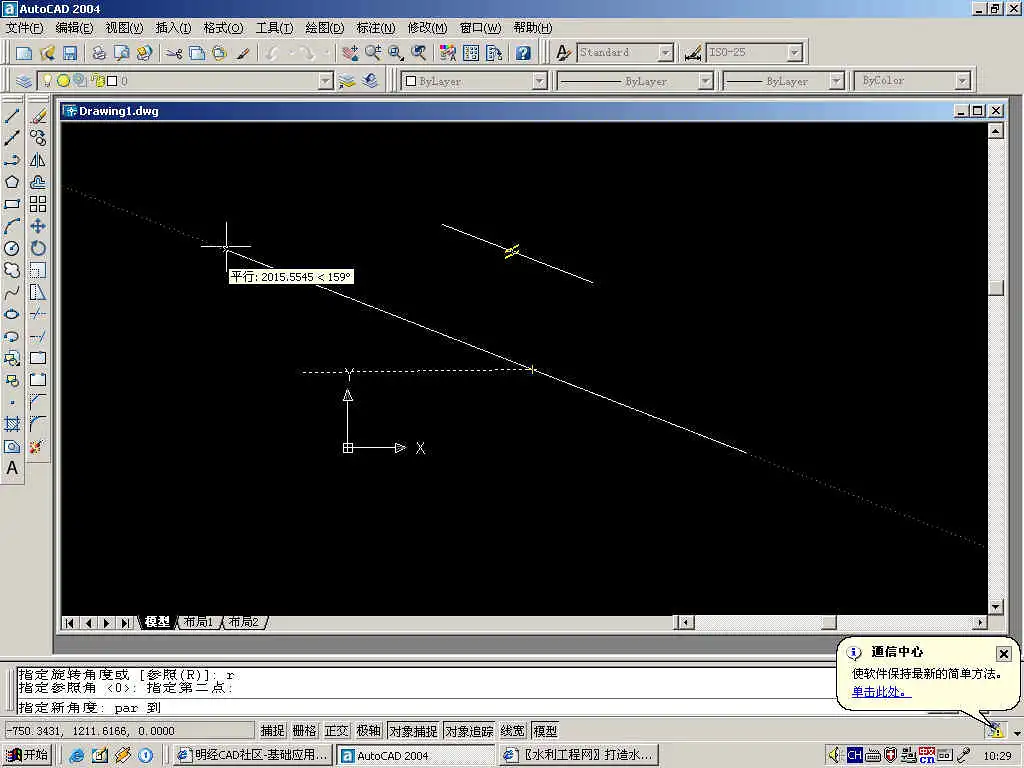This screenshot has width=1024, height=768.
Task: Click the horizontal scrollbar right arrow
Action: pyautogui.click(x=980, y=622)
